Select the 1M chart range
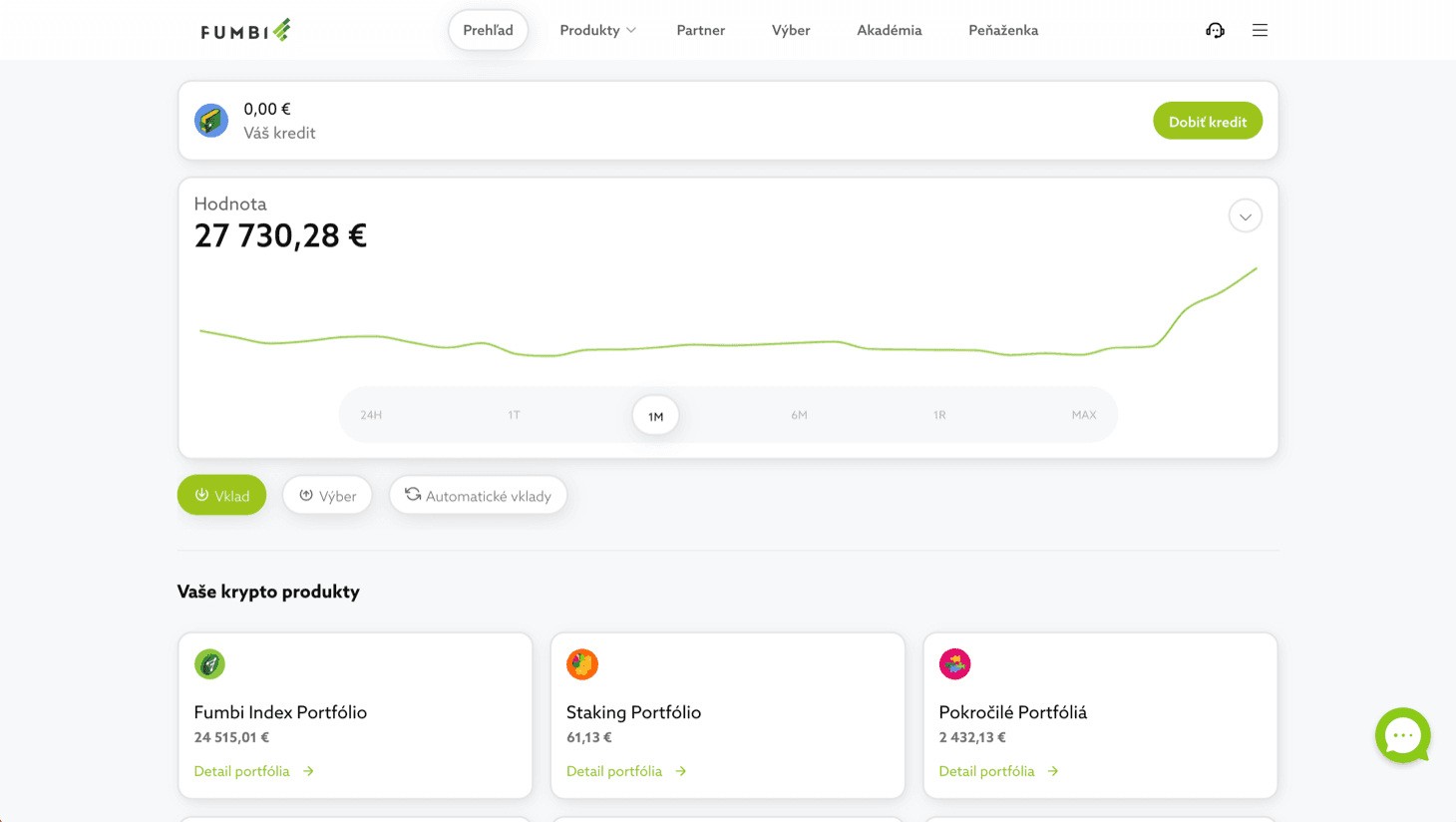Screen dimensions: 1456x822 coord(656,416)
